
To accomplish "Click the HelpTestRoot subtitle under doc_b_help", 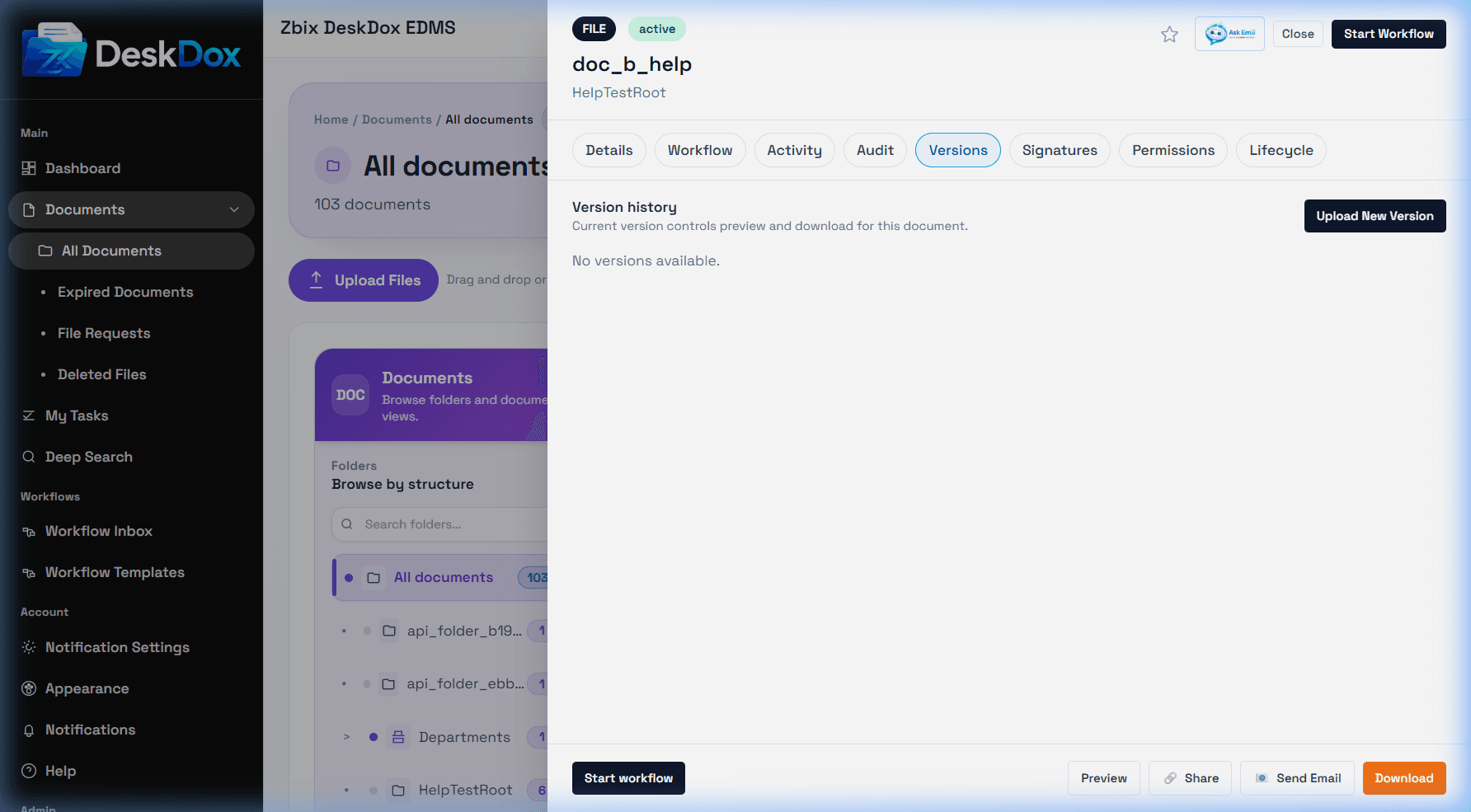I will click(x=619, y=92).
